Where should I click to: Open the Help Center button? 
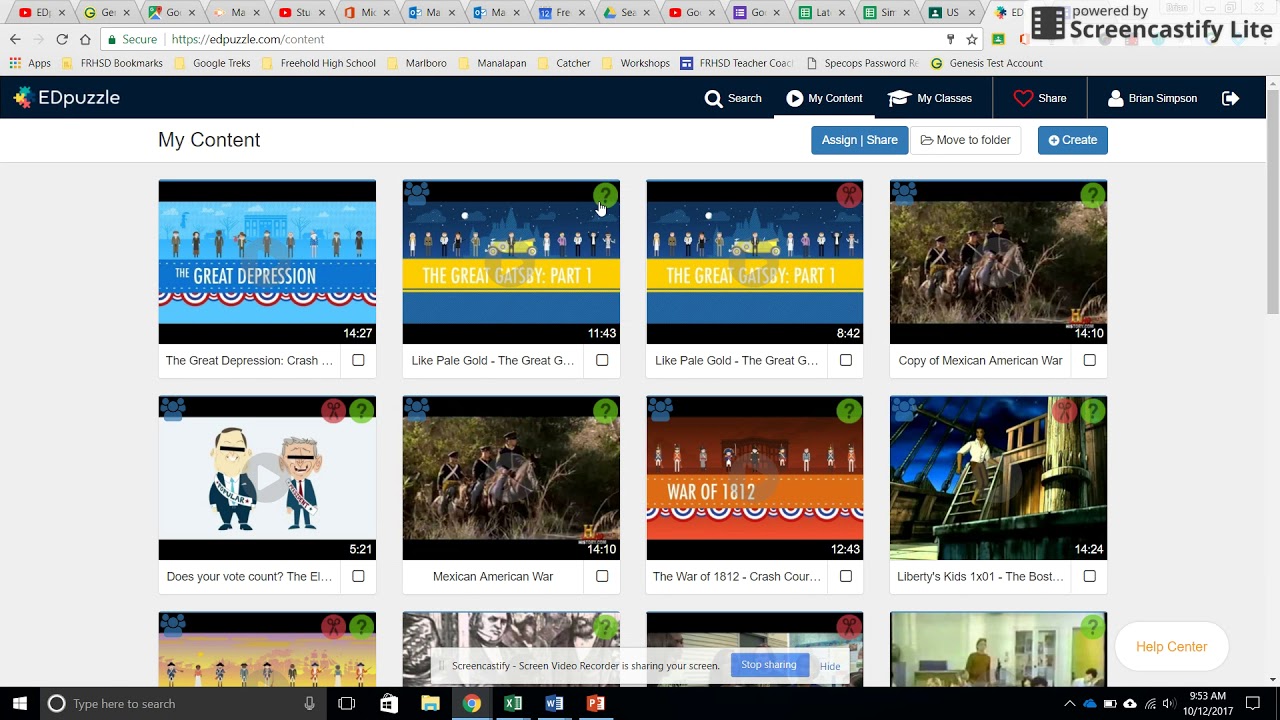(1171, 647)
